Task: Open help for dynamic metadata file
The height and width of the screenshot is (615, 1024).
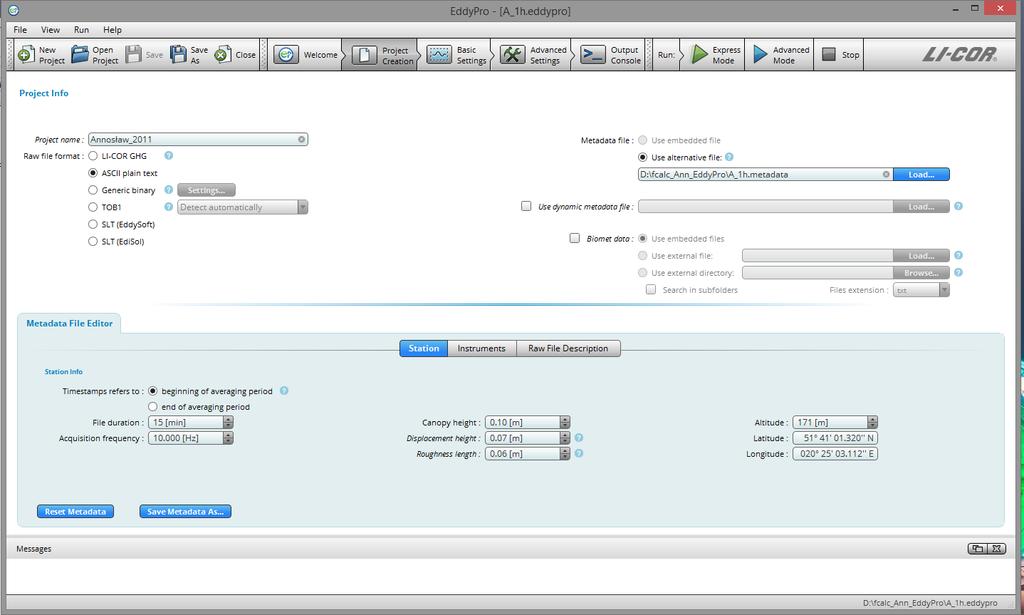Action: (x=958, y=206)
